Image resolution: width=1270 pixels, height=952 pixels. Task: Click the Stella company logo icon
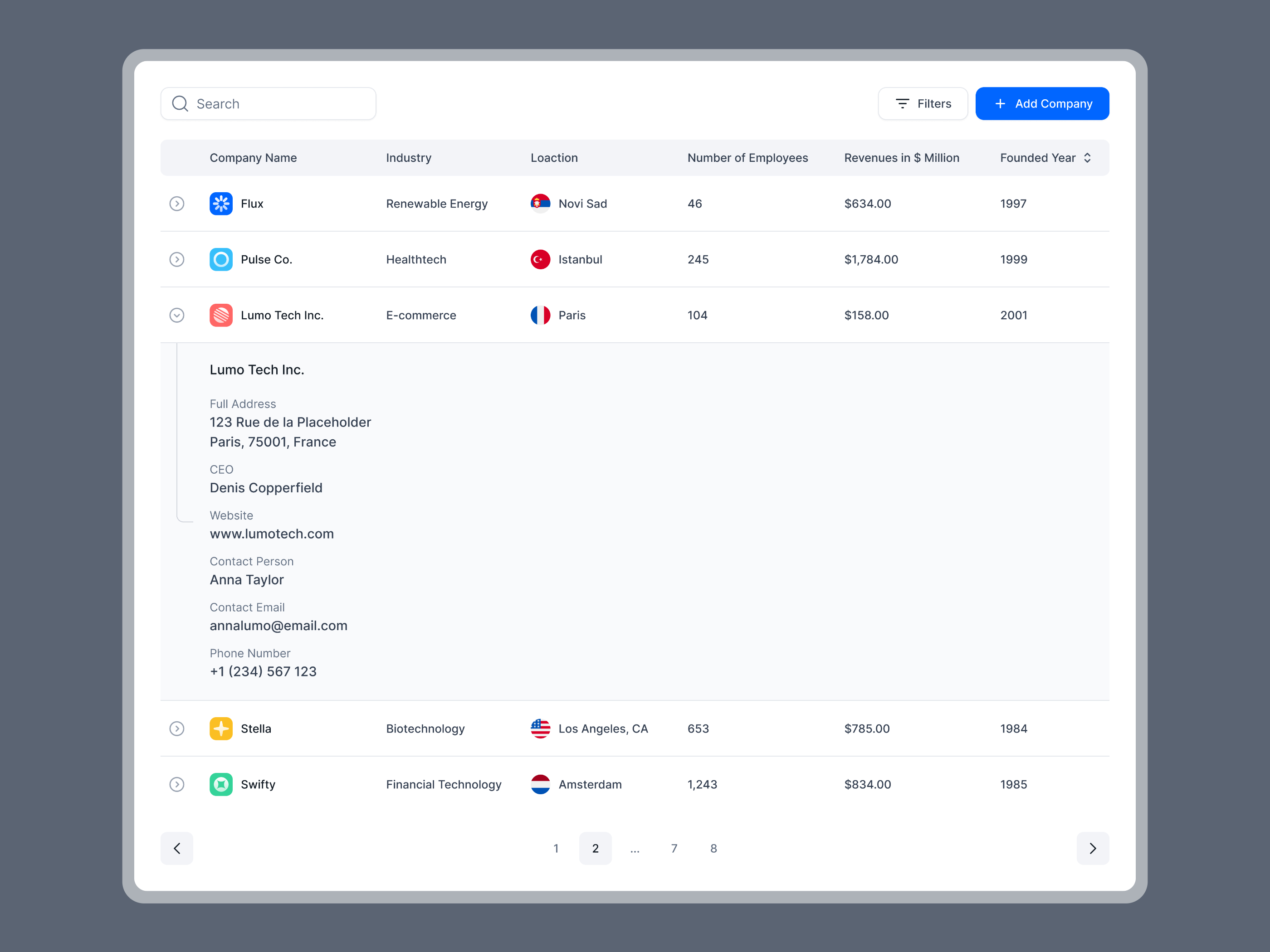[x=221, y=728]
